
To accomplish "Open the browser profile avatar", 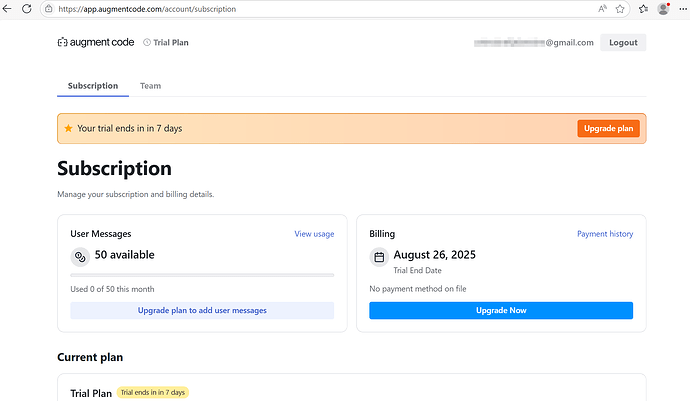I will click(x=663, y=8).
